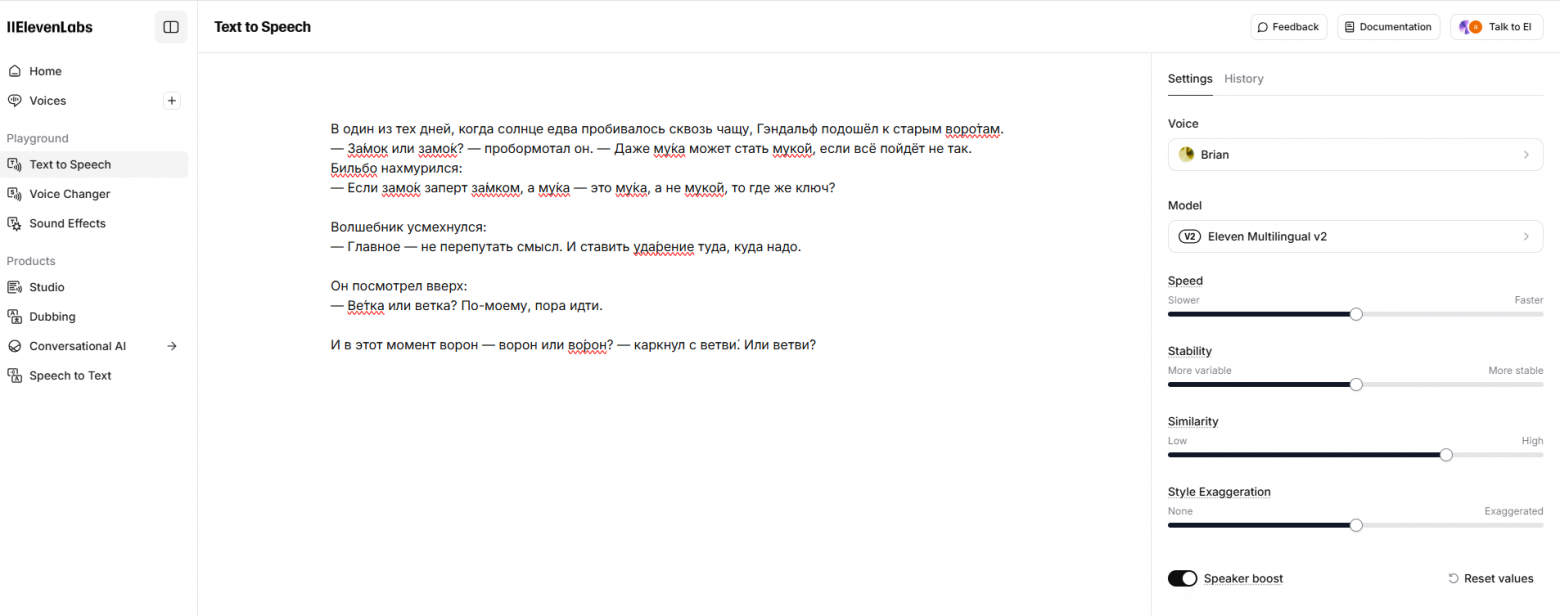This screenshot has height=616, width=1560.
Task: Click the Feedback button
Action: (1288, 27)
